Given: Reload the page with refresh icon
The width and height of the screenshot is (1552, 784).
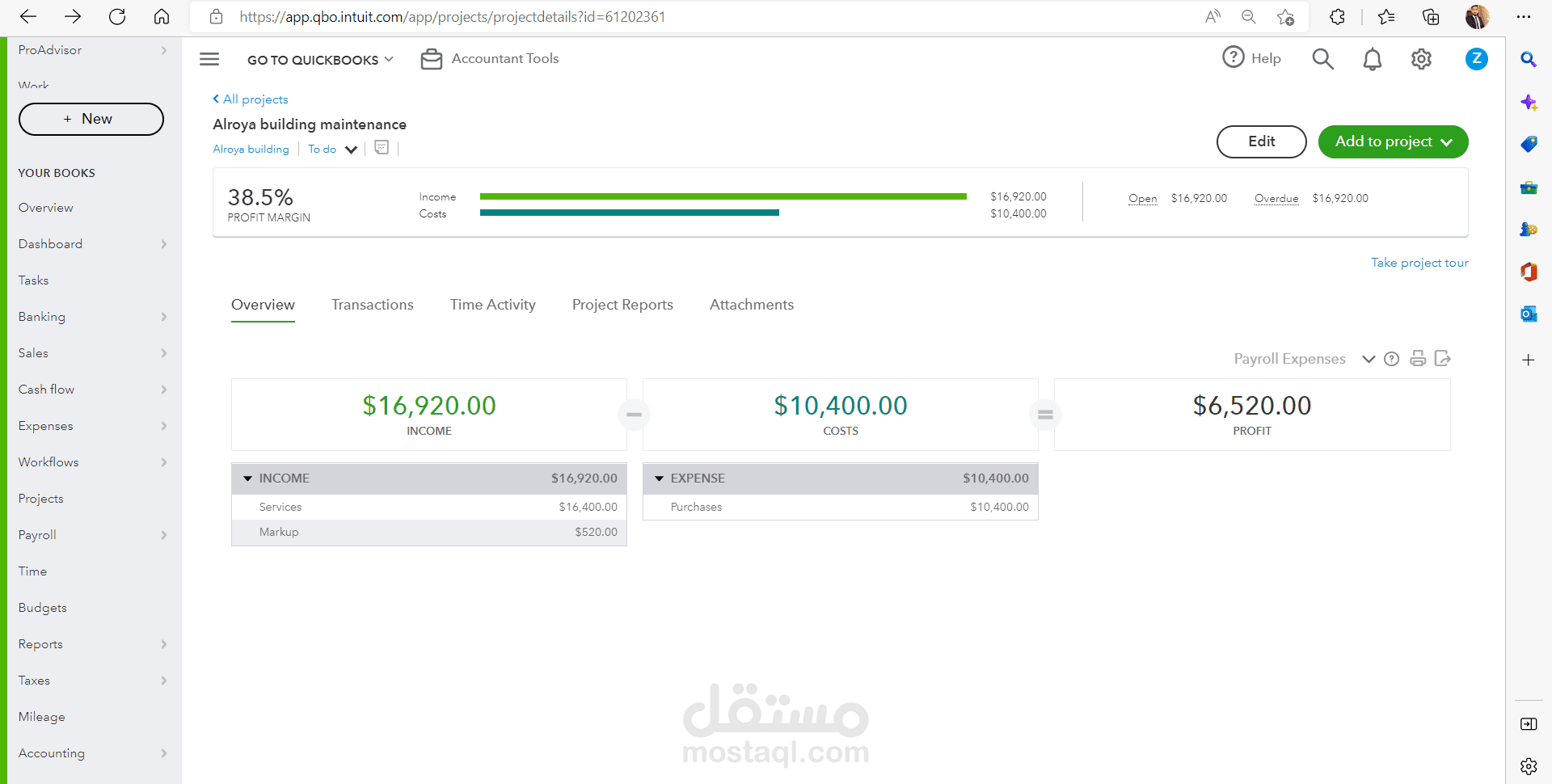Looking at the screenshot, I should [117, 16].
